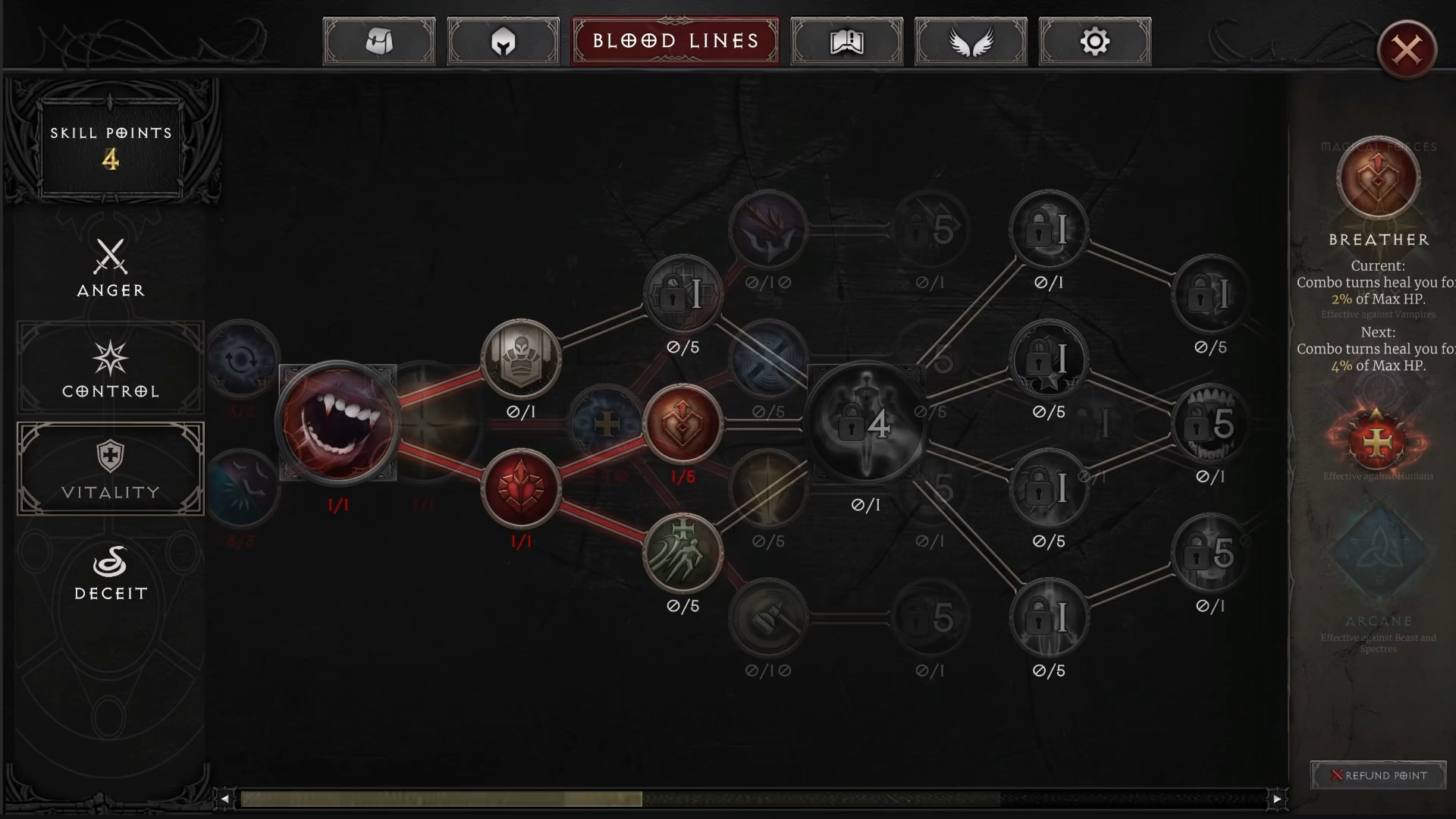This screenshot has height=819, width=1456.
Task: Select the armored soldier skill node 0/1
Action: [521, 359]
